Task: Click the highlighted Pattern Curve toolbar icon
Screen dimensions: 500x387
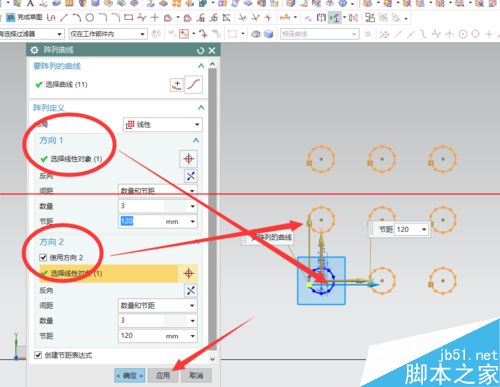Action: (335, 18)
